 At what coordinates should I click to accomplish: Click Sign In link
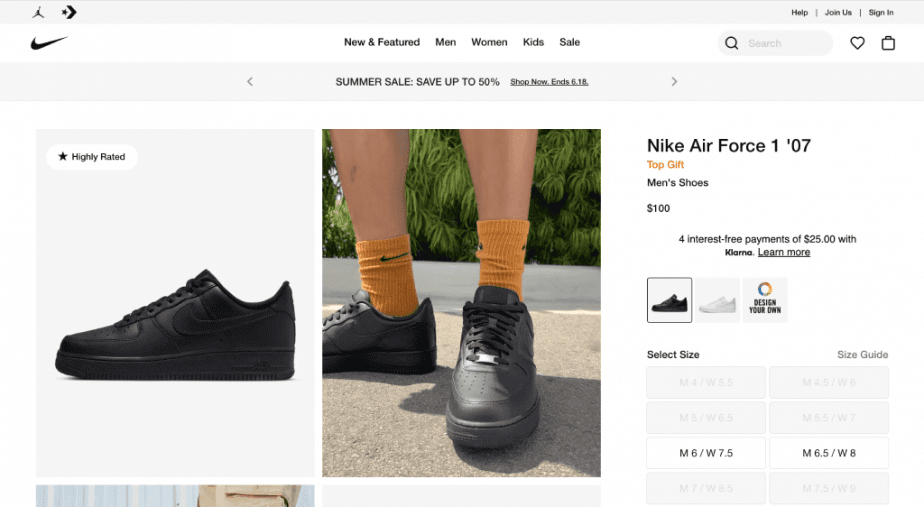[x=881, y=12]
